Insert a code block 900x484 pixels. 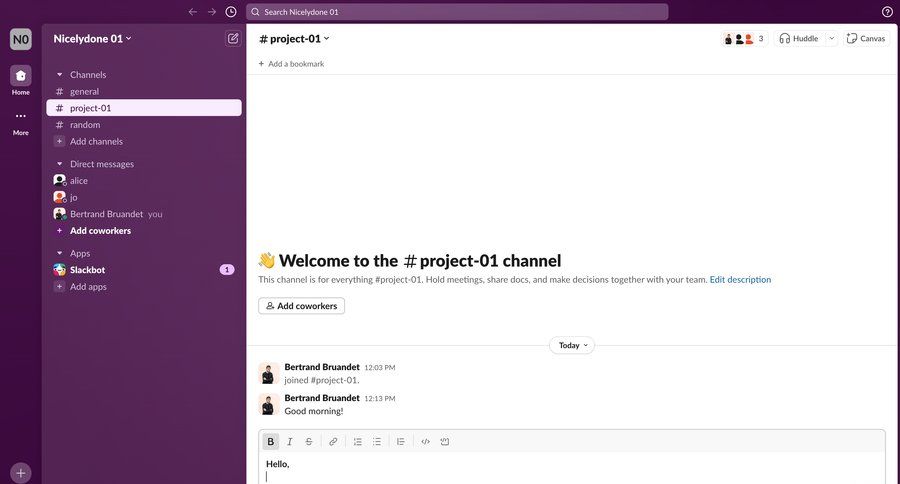point(444,442)
